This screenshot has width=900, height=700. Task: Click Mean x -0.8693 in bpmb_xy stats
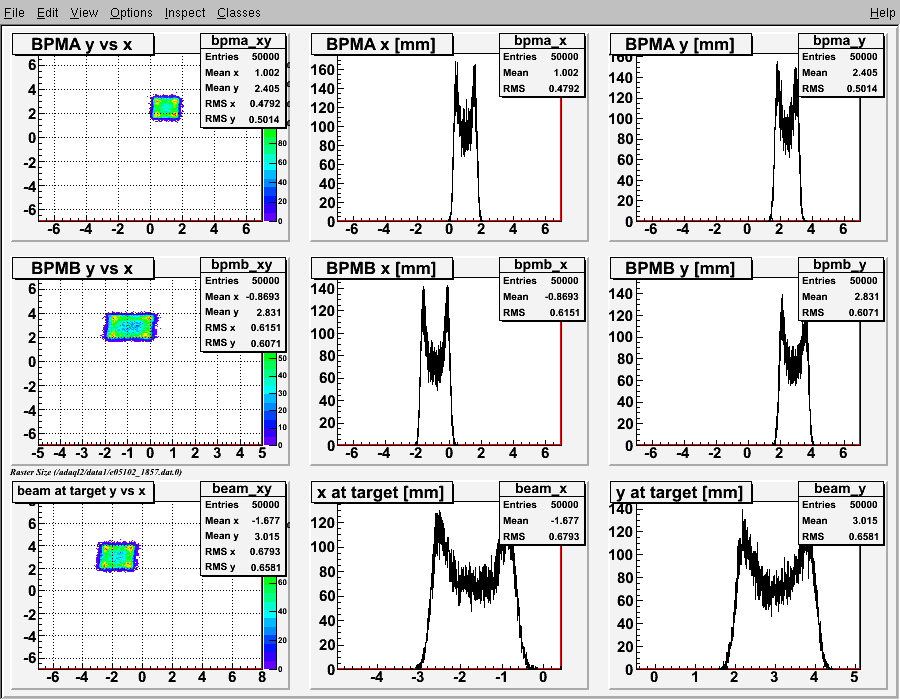242,297
